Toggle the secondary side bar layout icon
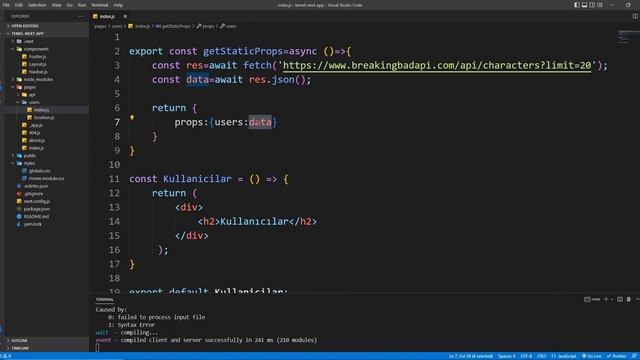Image resolution: width=640 pixels, height=360 pixels. [592, 5]
